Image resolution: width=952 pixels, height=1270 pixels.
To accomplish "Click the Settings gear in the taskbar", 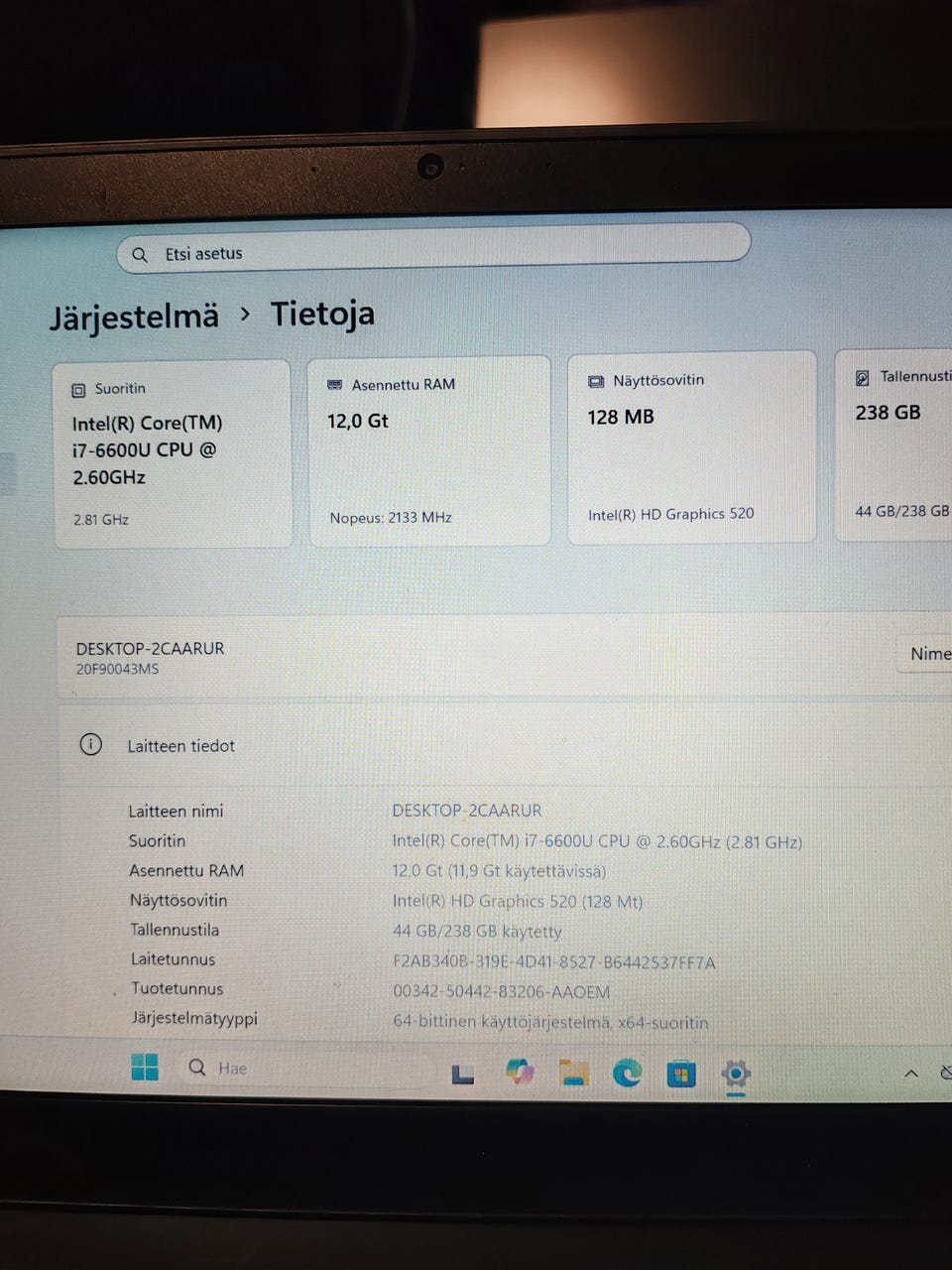I will coord(736,1075).
